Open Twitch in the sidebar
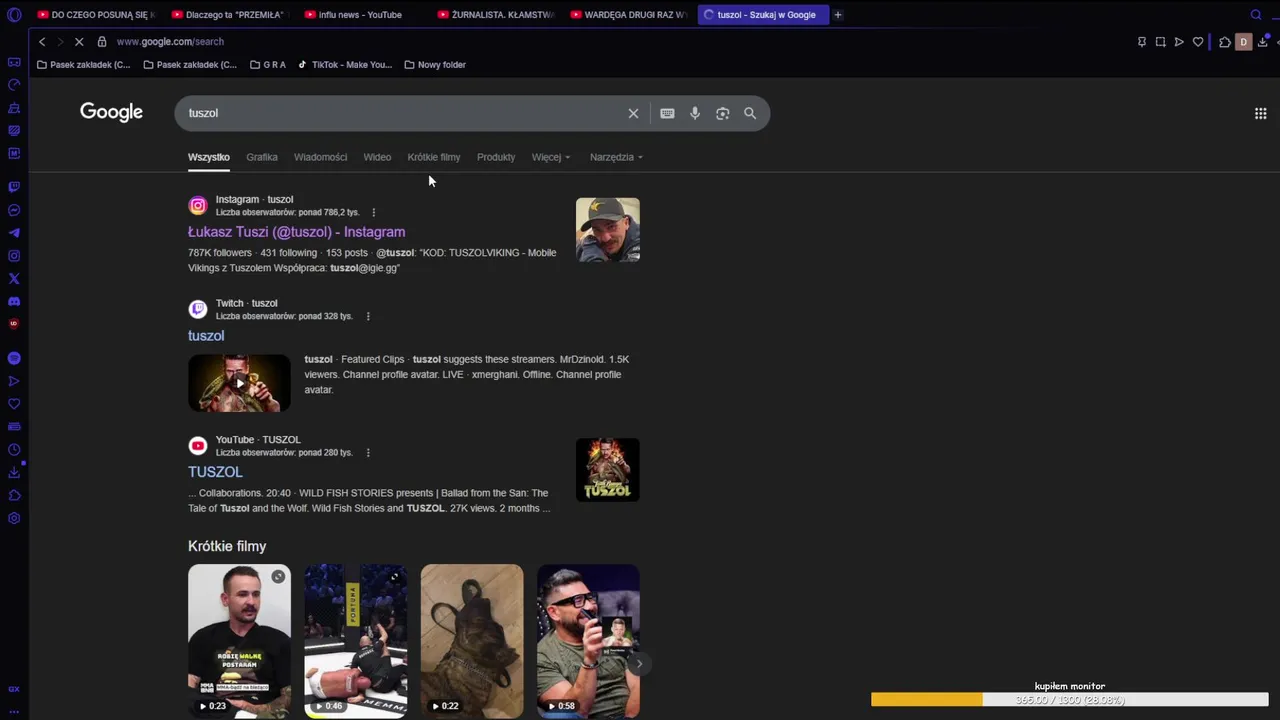 point(14,187)
